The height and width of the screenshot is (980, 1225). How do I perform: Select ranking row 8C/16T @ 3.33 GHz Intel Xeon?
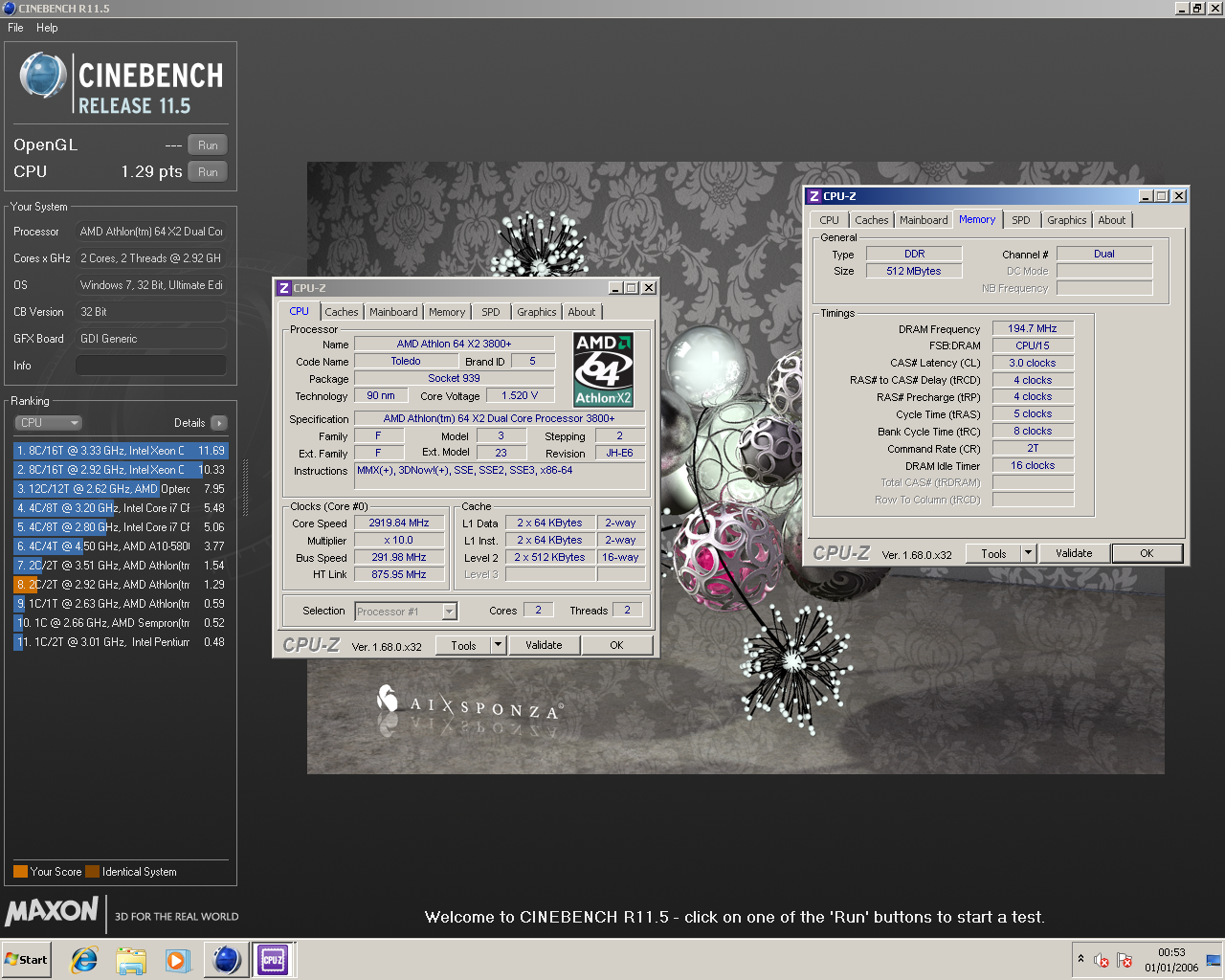coord(121,451)
